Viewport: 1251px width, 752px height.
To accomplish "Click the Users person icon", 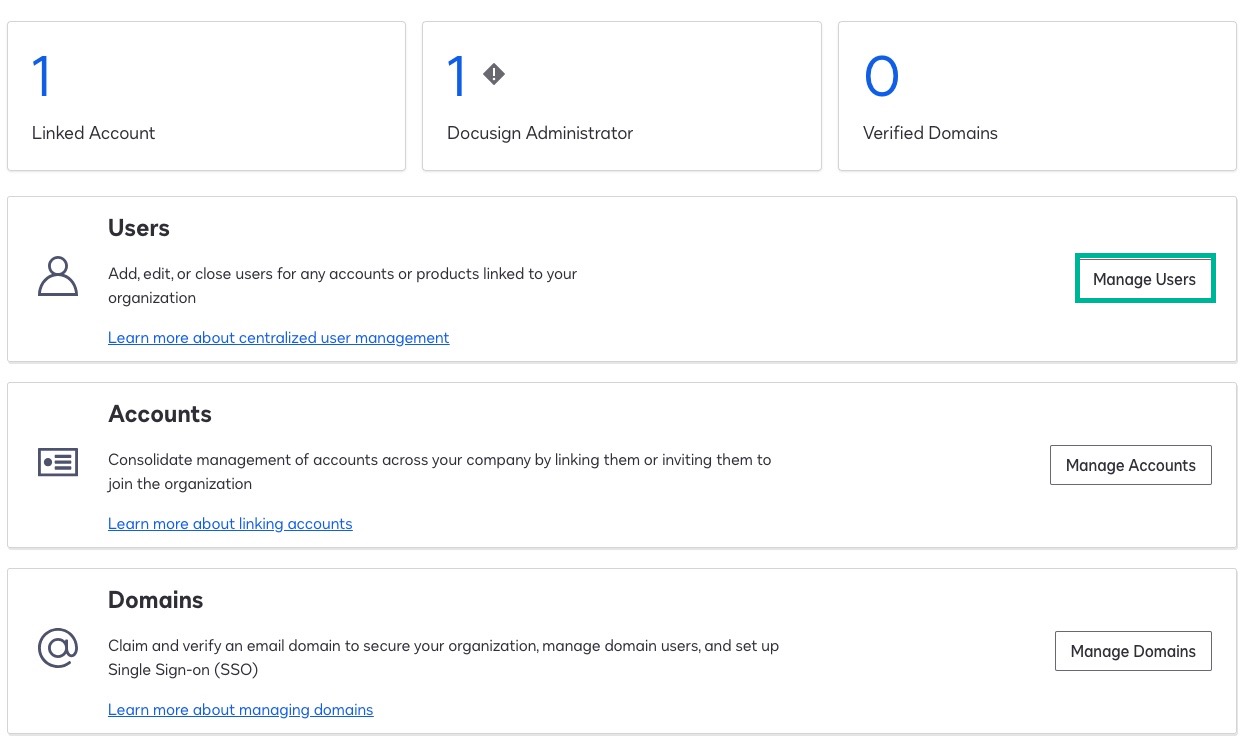I will click(x=57, y=277).
